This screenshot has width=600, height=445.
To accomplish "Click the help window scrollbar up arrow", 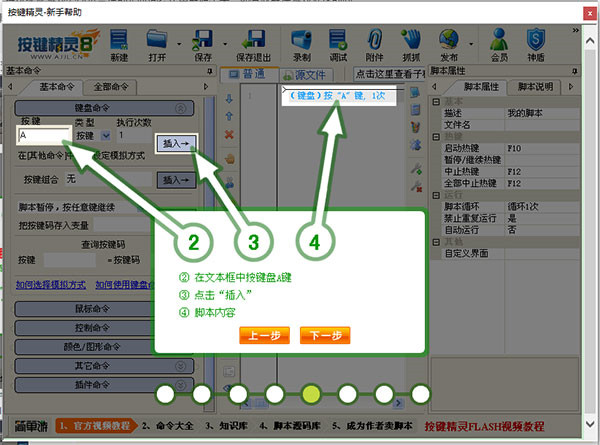I will pos(590,41).
